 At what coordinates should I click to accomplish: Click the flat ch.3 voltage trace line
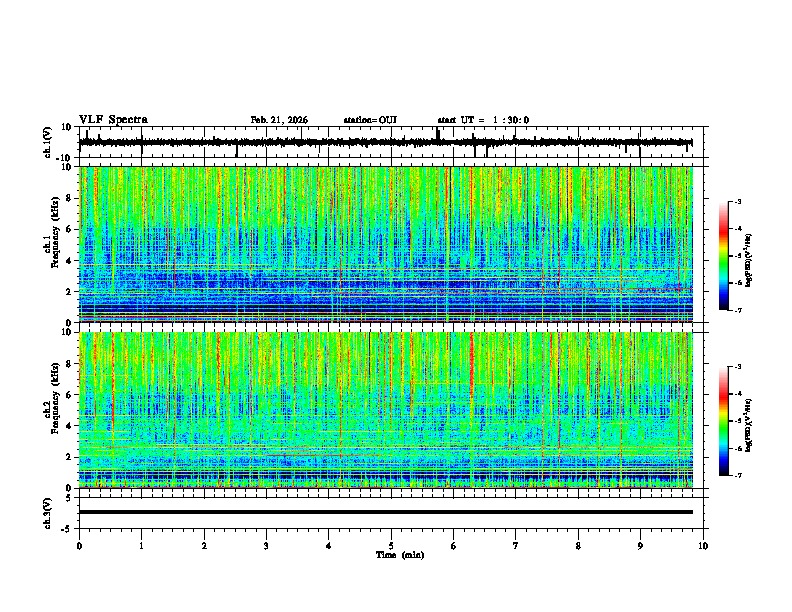[x=386, y=512]
